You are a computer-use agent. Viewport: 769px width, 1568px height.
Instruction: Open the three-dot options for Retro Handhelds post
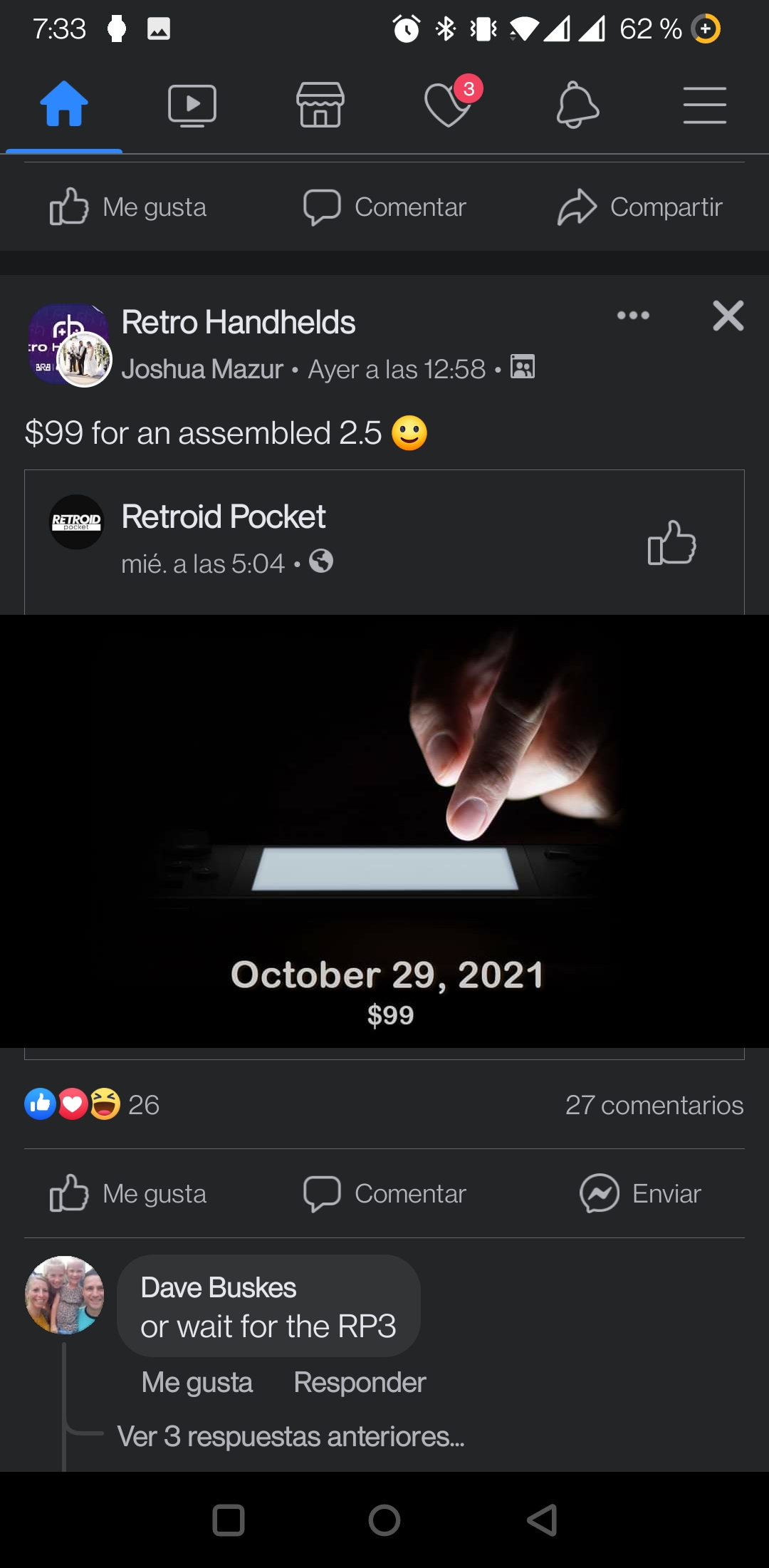[x=633, y=316]
